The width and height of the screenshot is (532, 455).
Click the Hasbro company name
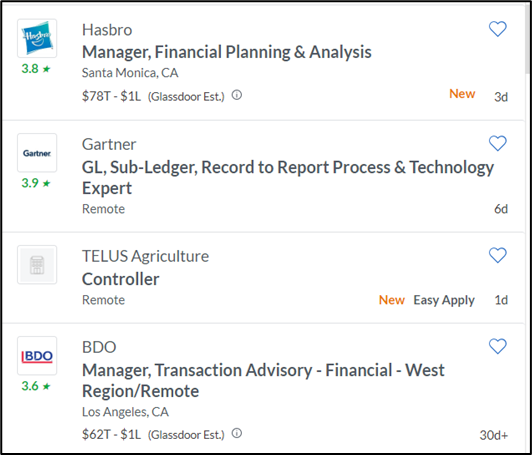click(x=107, y=30)
